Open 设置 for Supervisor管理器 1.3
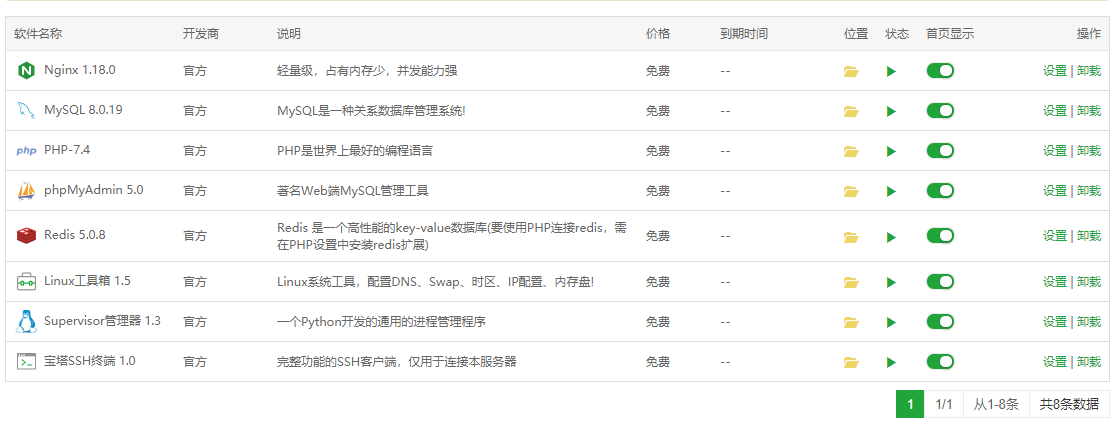The width and height of the screenshot is (1119, 428). coord(1055,322)
